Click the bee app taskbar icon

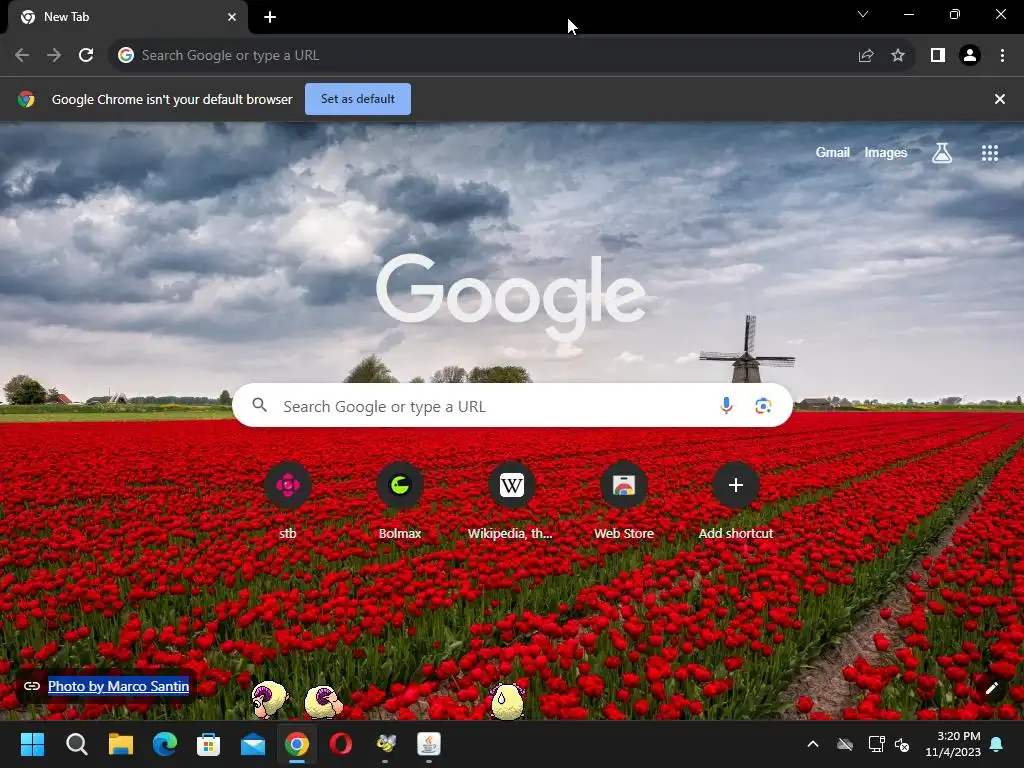coord(385,744)
